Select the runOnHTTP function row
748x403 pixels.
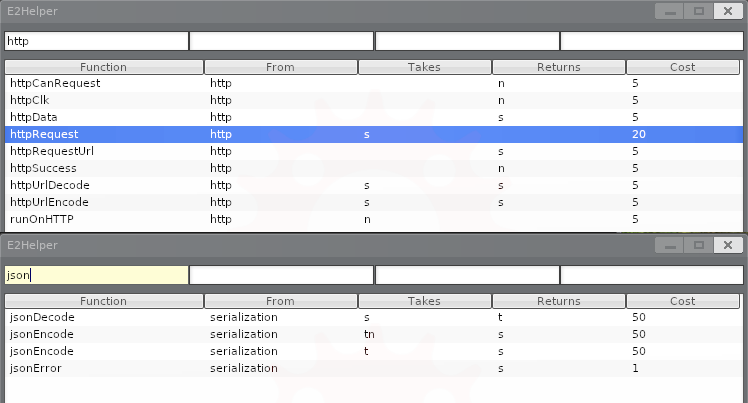coord(374,219)
